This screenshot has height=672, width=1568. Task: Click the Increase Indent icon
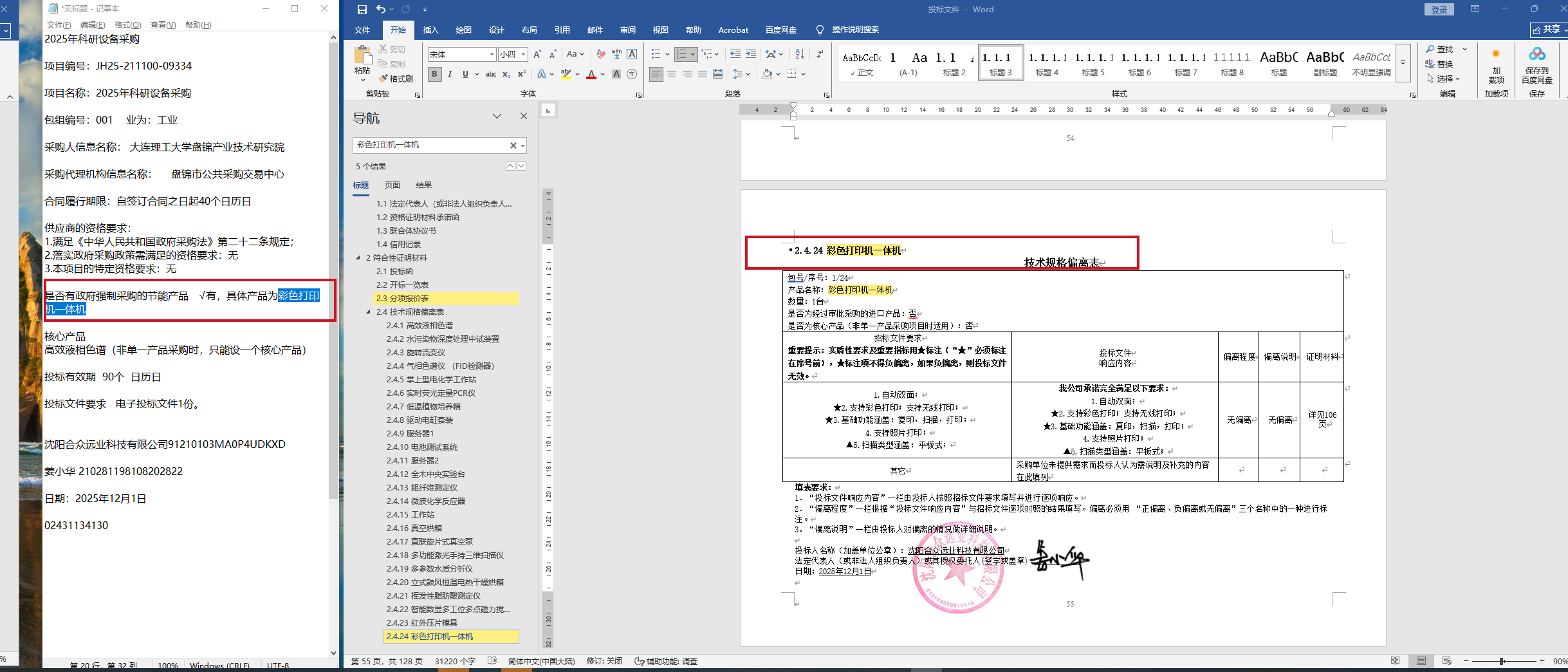pos(751,54)
